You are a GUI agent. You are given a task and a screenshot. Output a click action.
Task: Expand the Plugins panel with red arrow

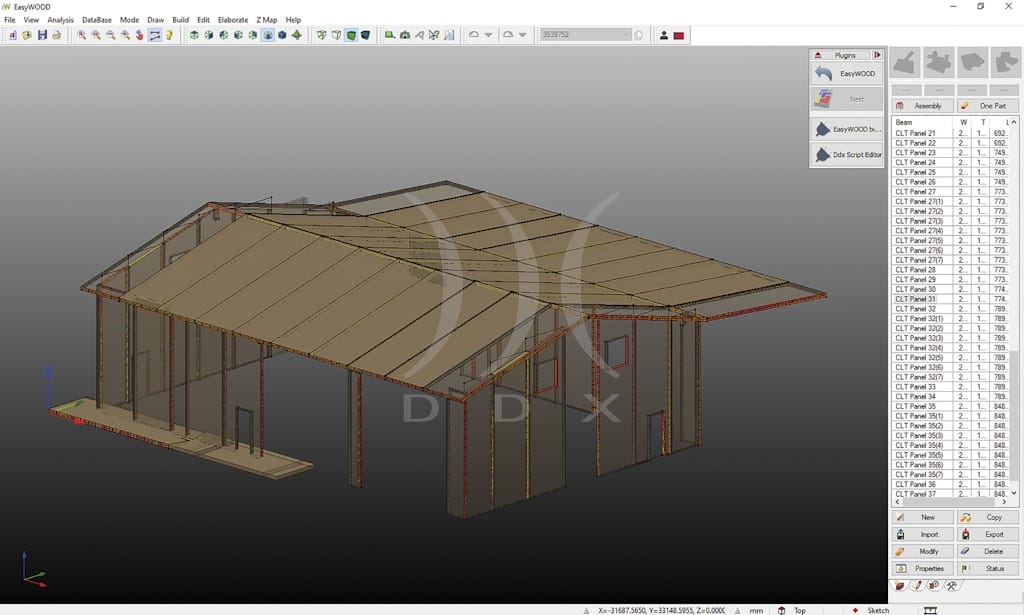pyautogui.click(x=878, y=55)
